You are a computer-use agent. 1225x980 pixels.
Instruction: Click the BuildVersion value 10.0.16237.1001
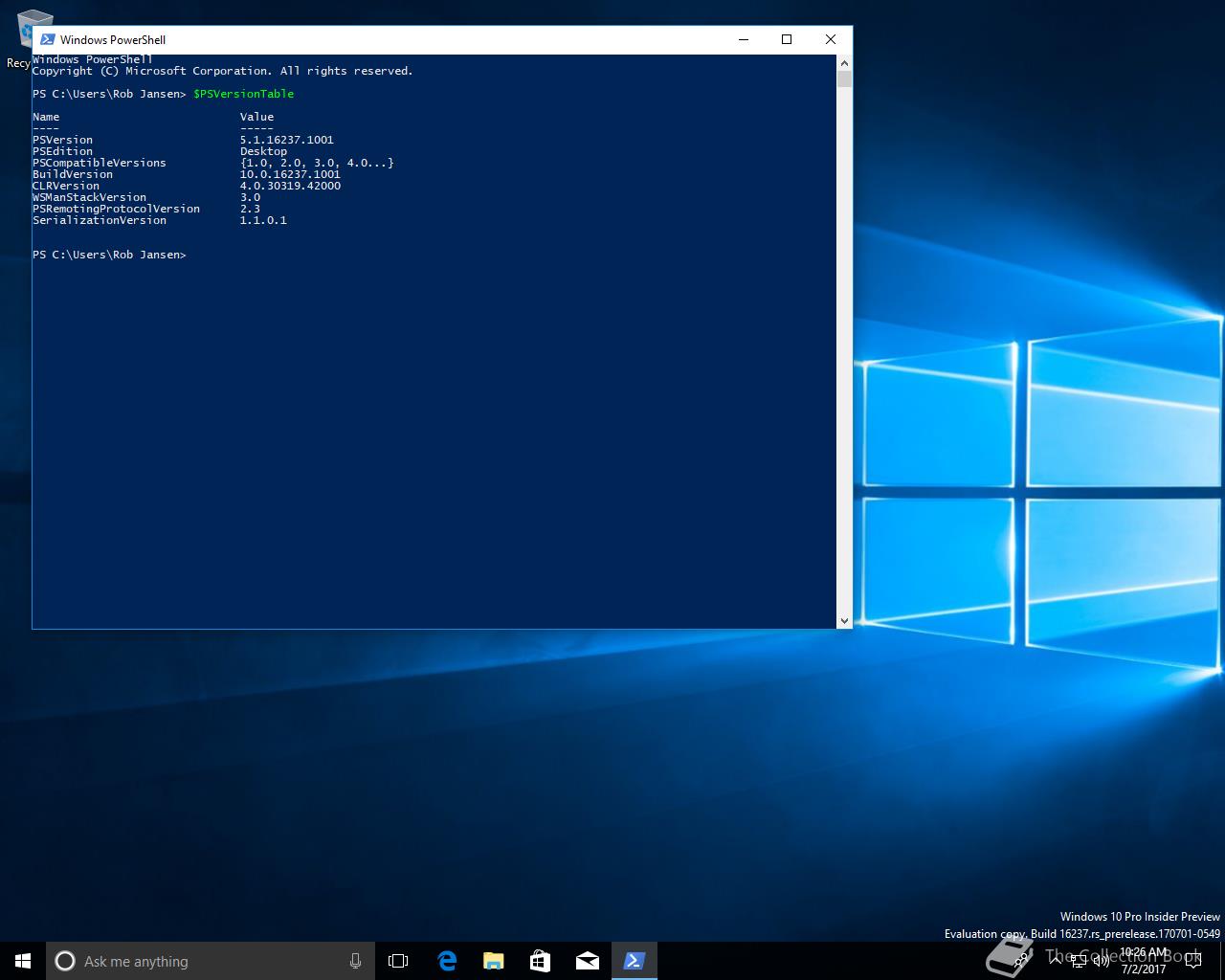coord(290,174)
